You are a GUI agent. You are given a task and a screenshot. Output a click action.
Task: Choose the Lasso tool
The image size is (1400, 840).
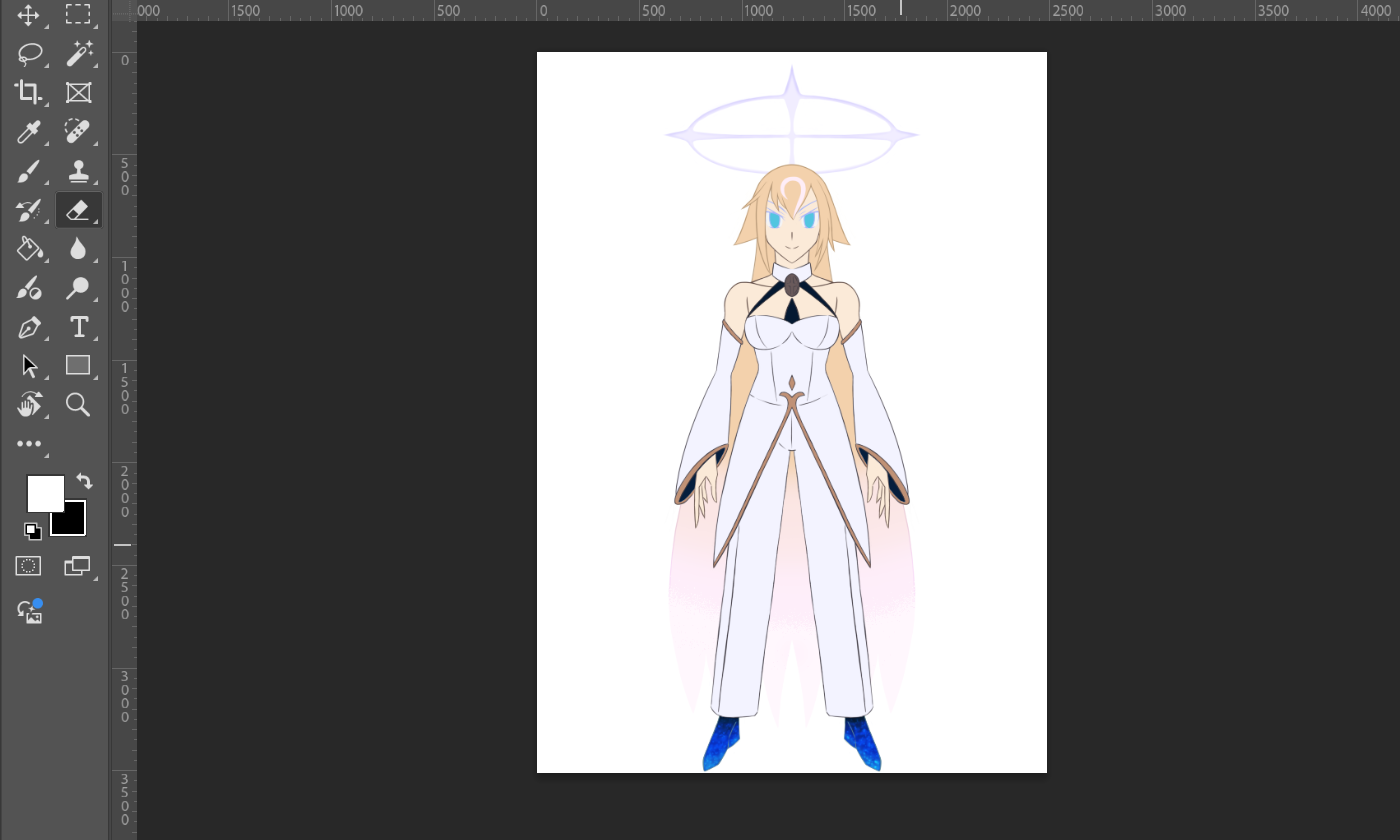pyautogui.click(x=29, y=54)
